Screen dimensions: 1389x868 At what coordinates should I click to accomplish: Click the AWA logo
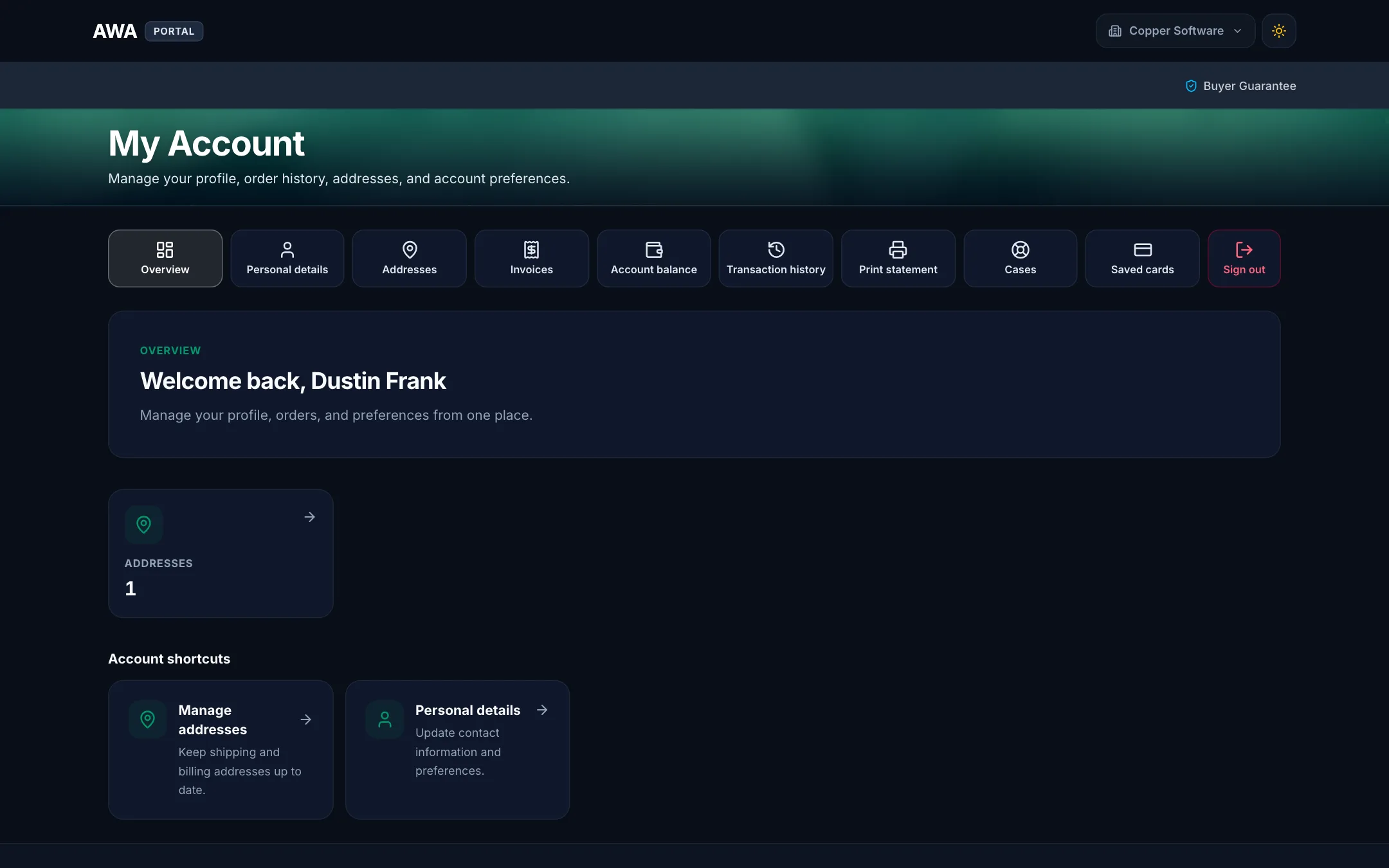(x=115, y=31)
